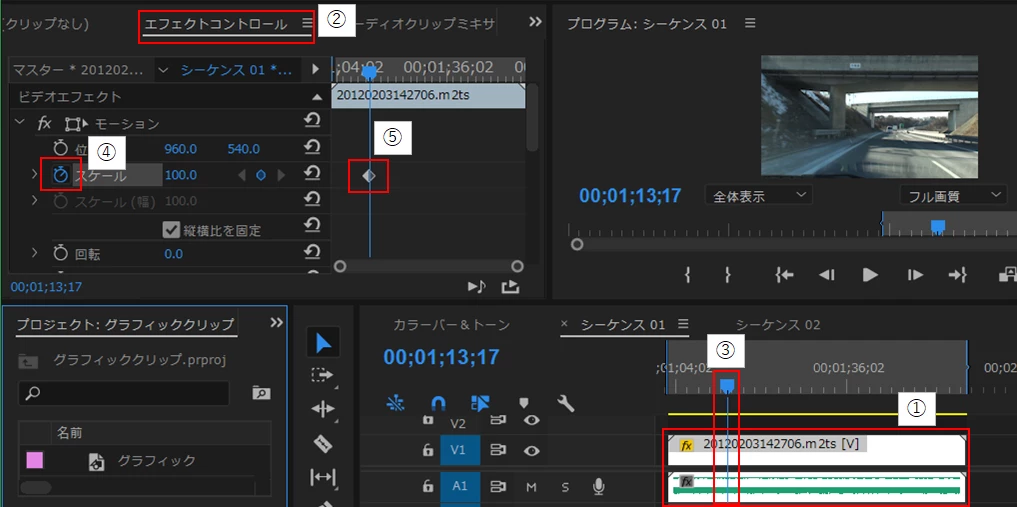Reset the Position parameter
The height and width of the screenshot is (507, 1017).
312,148
